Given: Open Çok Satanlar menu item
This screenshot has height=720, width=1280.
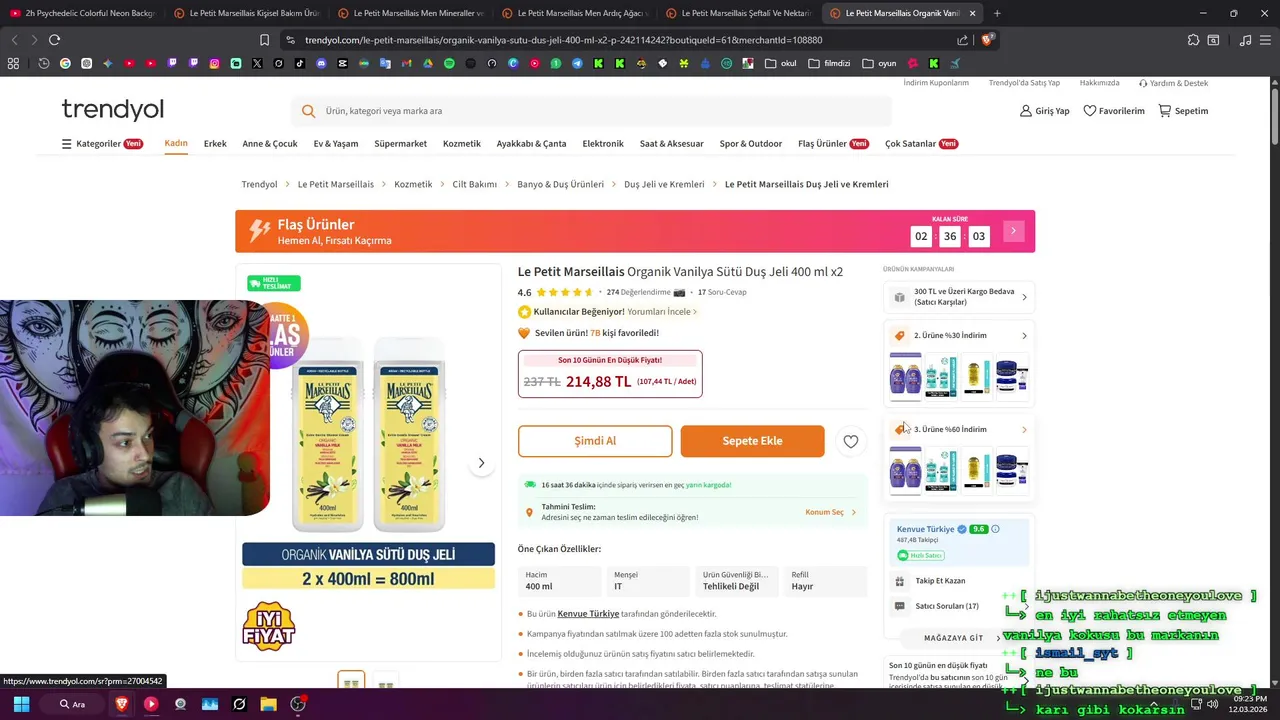Looking at the screenshot, I should tap(921, 144).
